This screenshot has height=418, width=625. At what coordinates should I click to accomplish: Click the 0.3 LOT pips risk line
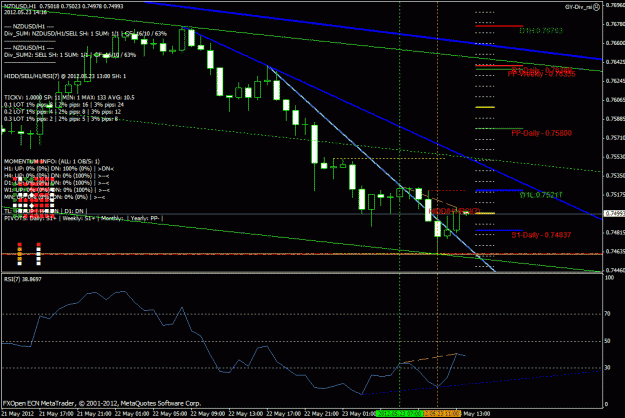click(x=61, y=119)
